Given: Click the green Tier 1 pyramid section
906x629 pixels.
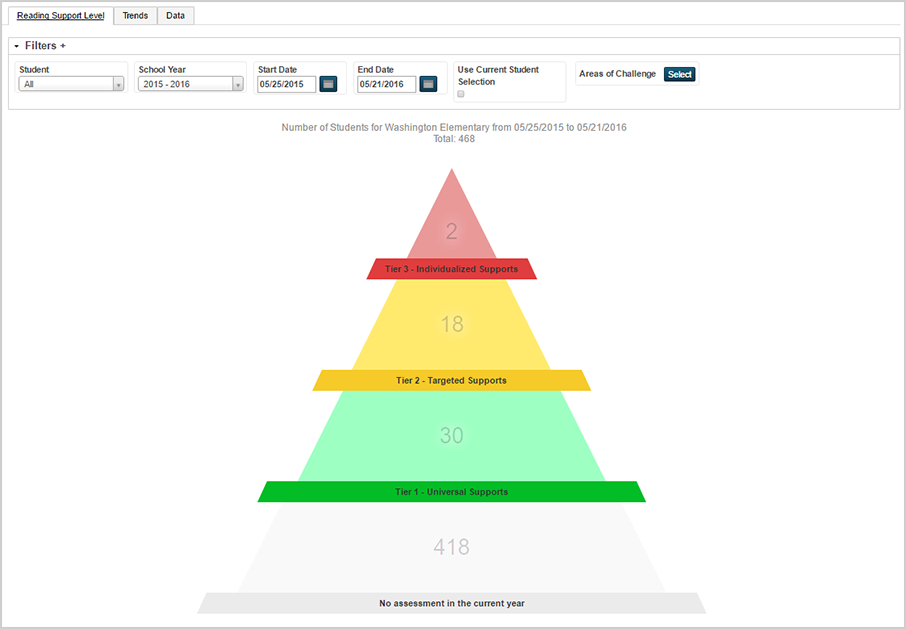Looking at the screenshot, I should coord(452,436).
